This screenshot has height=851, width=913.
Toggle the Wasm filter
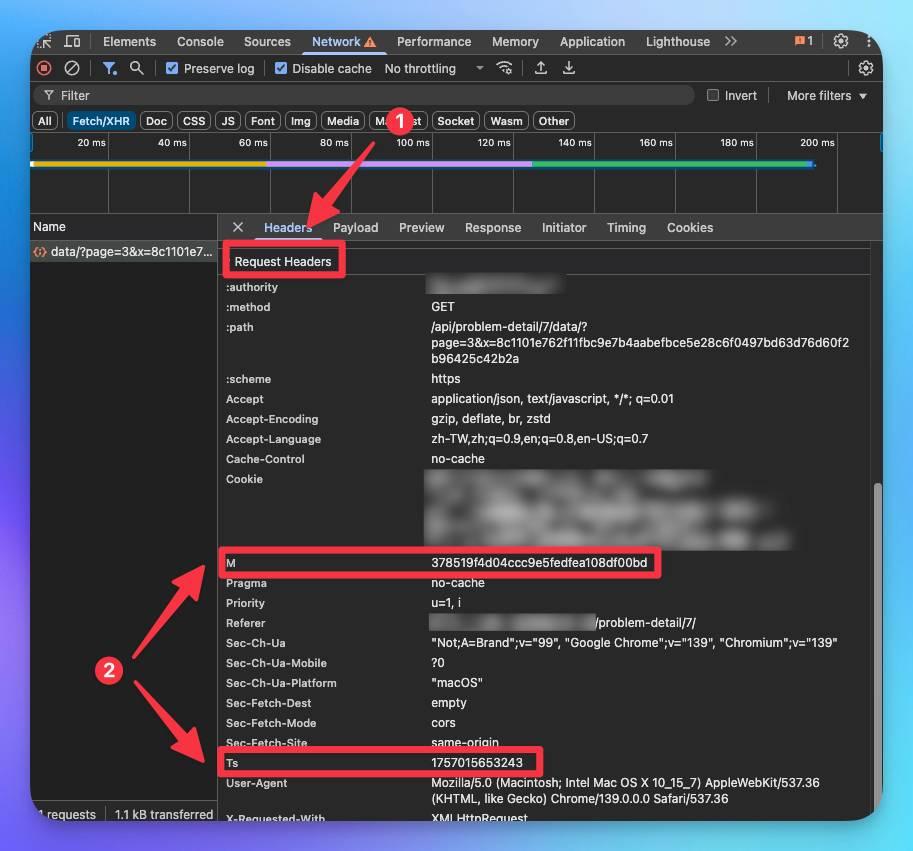click(x=506, y=121)
